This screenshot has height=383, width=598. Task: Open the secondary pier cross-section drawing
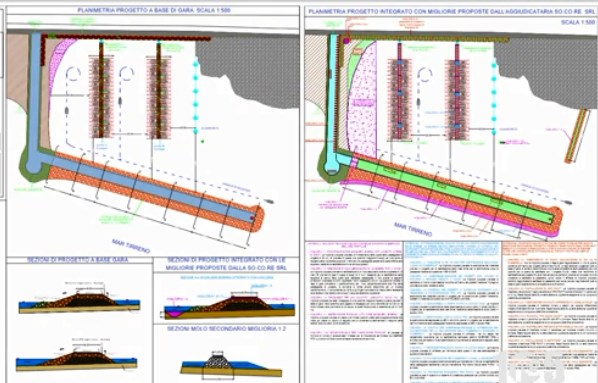231,364
